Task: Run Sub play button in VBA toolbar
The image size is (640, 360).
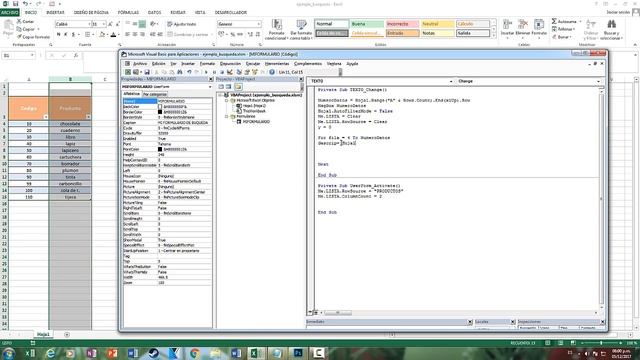Action: (206, 72)
